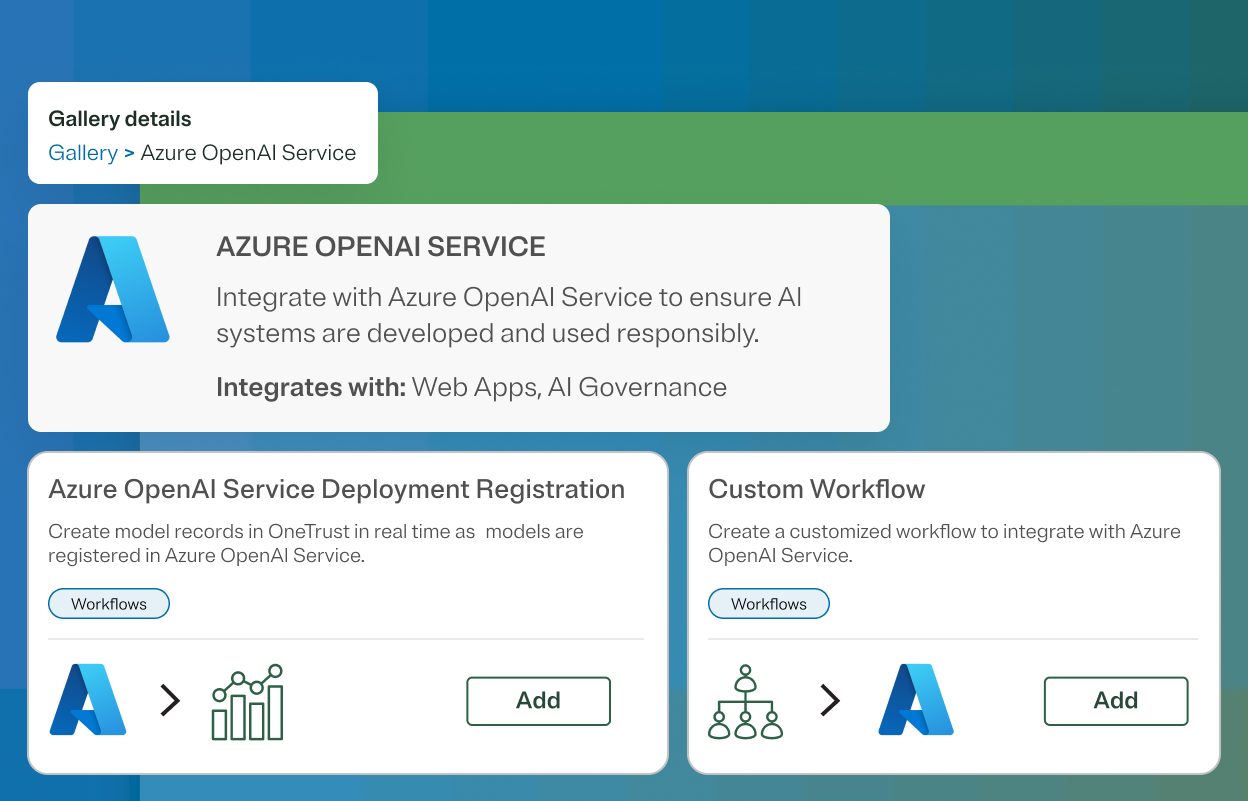The width and height of the screenshot is (1248, 801).
Task: Expand the Deployment Registration integration flow chevron
Action: (x=169, y=700)
